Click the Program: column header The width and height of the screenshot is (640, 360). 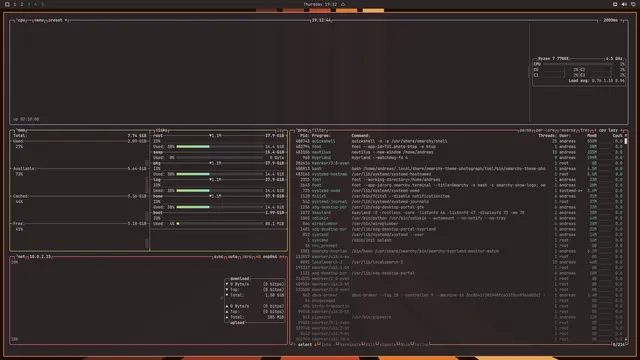click(321, 136)
